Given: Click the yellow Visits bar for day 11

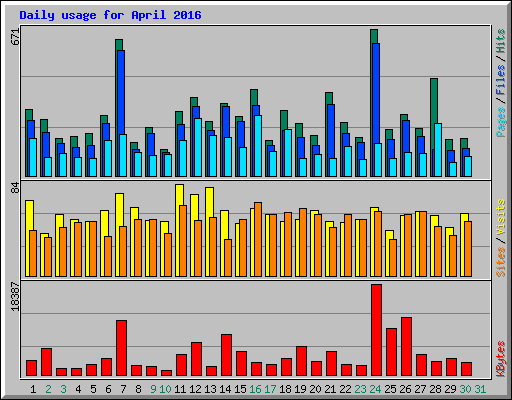Looking at the screenshot, I should (179, 195).
